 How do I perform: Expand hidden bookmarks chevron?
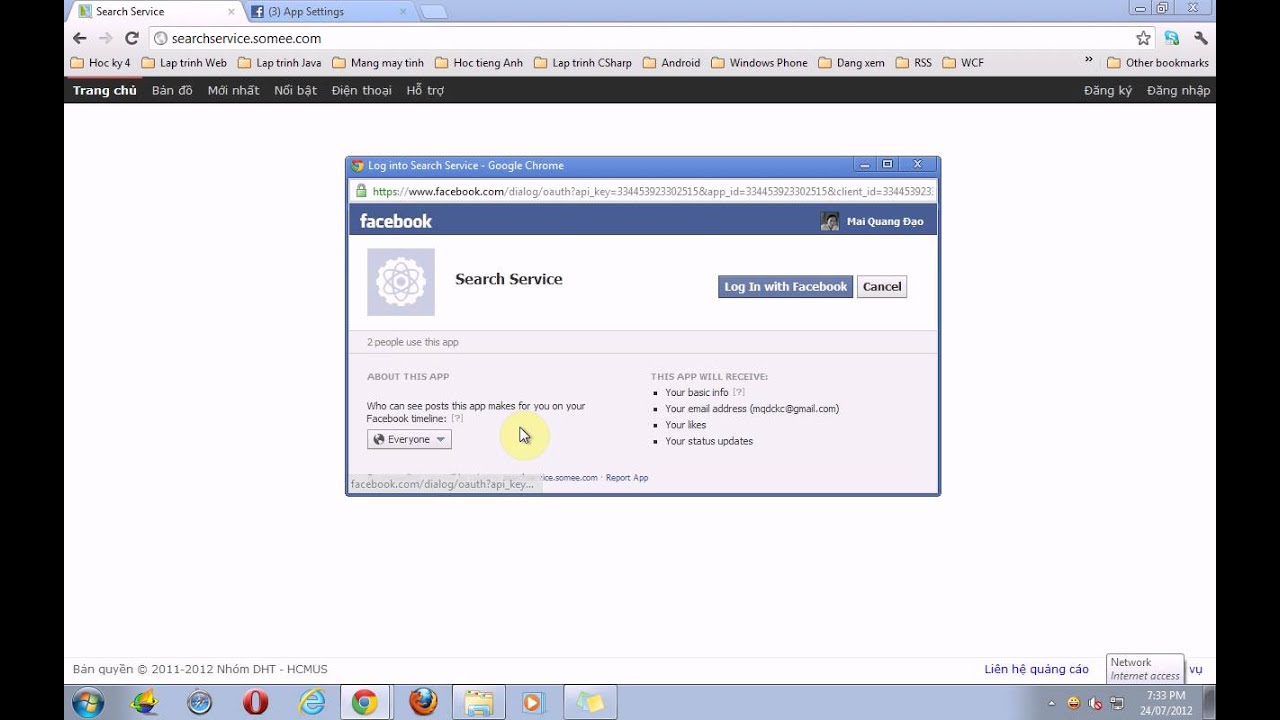pos(1089,62)
